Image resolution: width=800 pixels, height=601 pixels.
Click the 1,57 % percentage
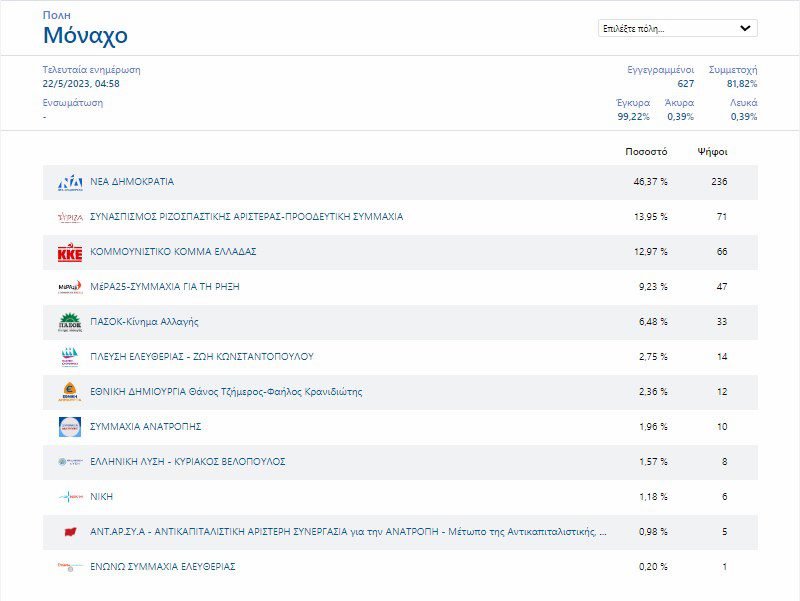653,462
